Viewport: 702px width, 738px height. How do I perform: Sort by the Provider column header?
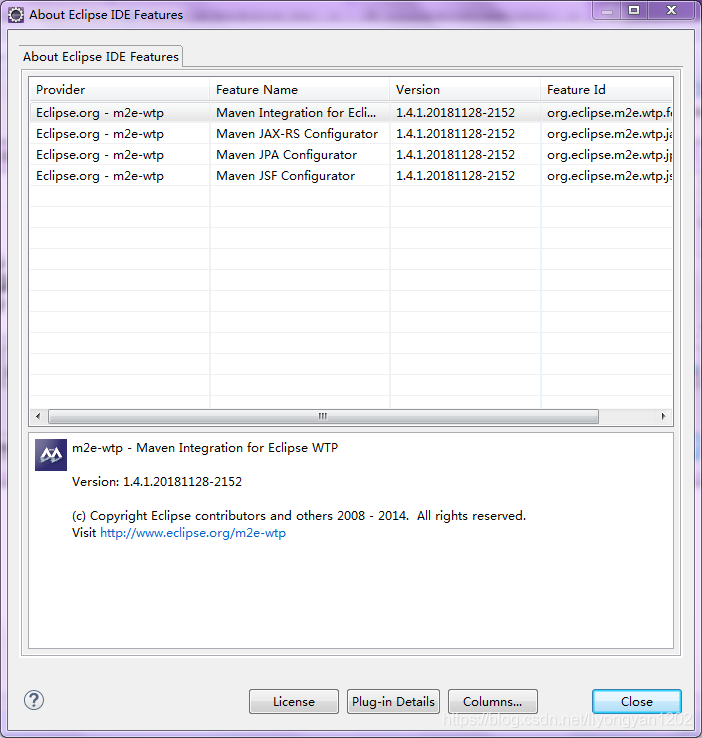[120, 89]
